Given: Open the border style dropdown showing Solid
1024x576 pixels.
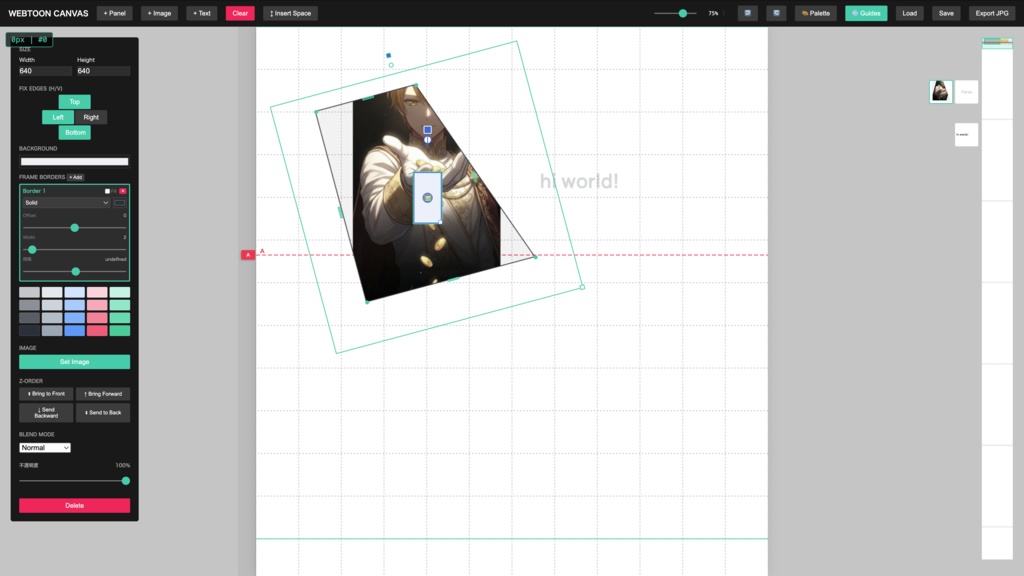Looking at the screenshot, I should coord(66,202).
